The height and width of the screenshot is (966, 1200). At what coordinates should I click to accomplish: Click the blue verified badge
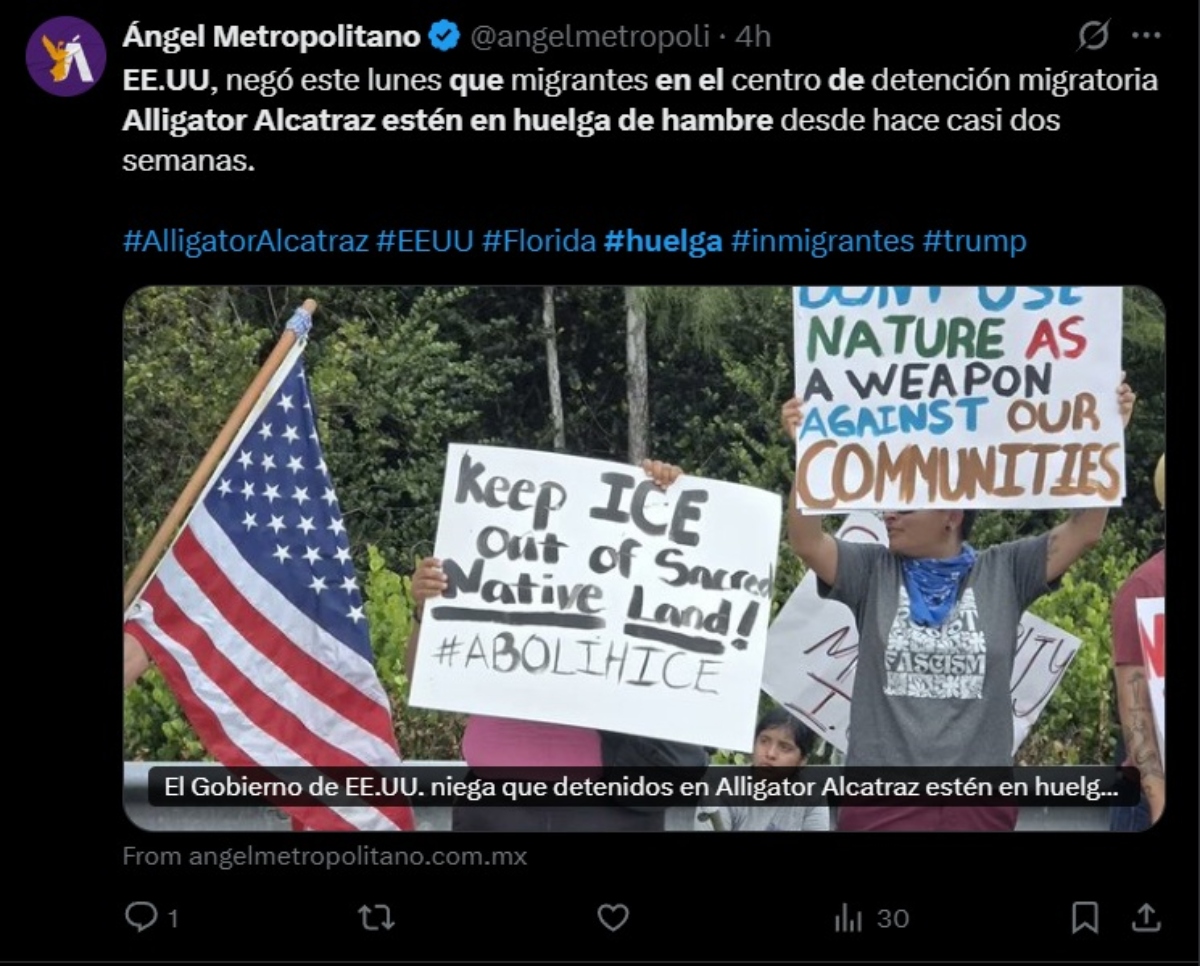[x=444, y=37]
